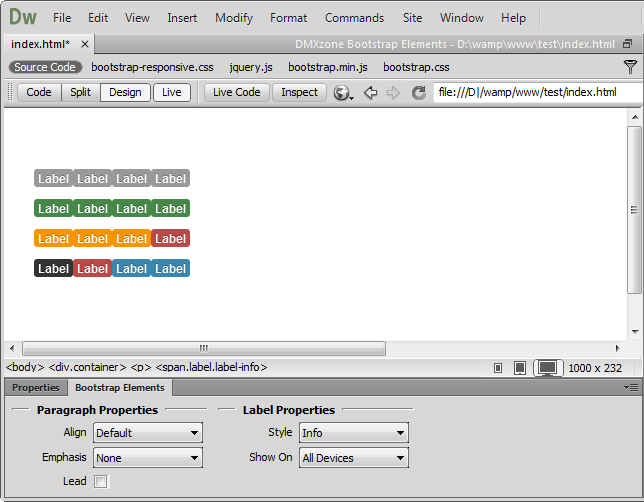Screen dimensions: 644x502
Task: Click the restore document window icon
Action: [x=628, y=44]
